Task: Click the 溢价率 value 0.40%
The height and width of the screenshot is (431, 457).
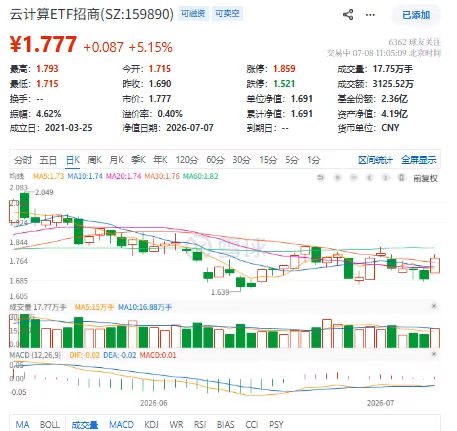Action: coord(170,114)
